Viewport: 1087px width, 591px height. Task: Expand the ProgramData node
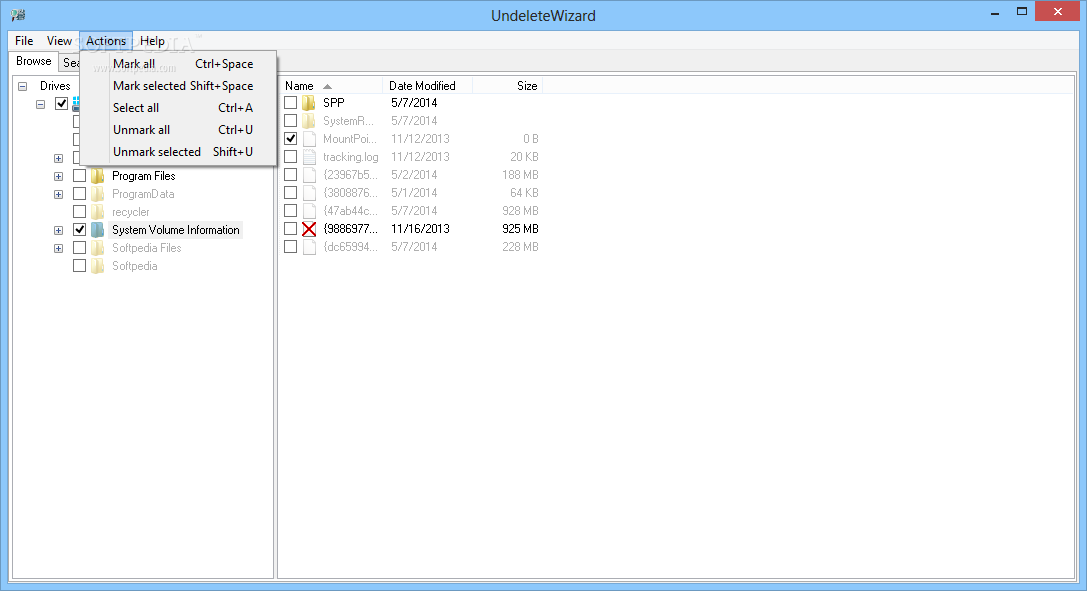(x=59, y=195)
